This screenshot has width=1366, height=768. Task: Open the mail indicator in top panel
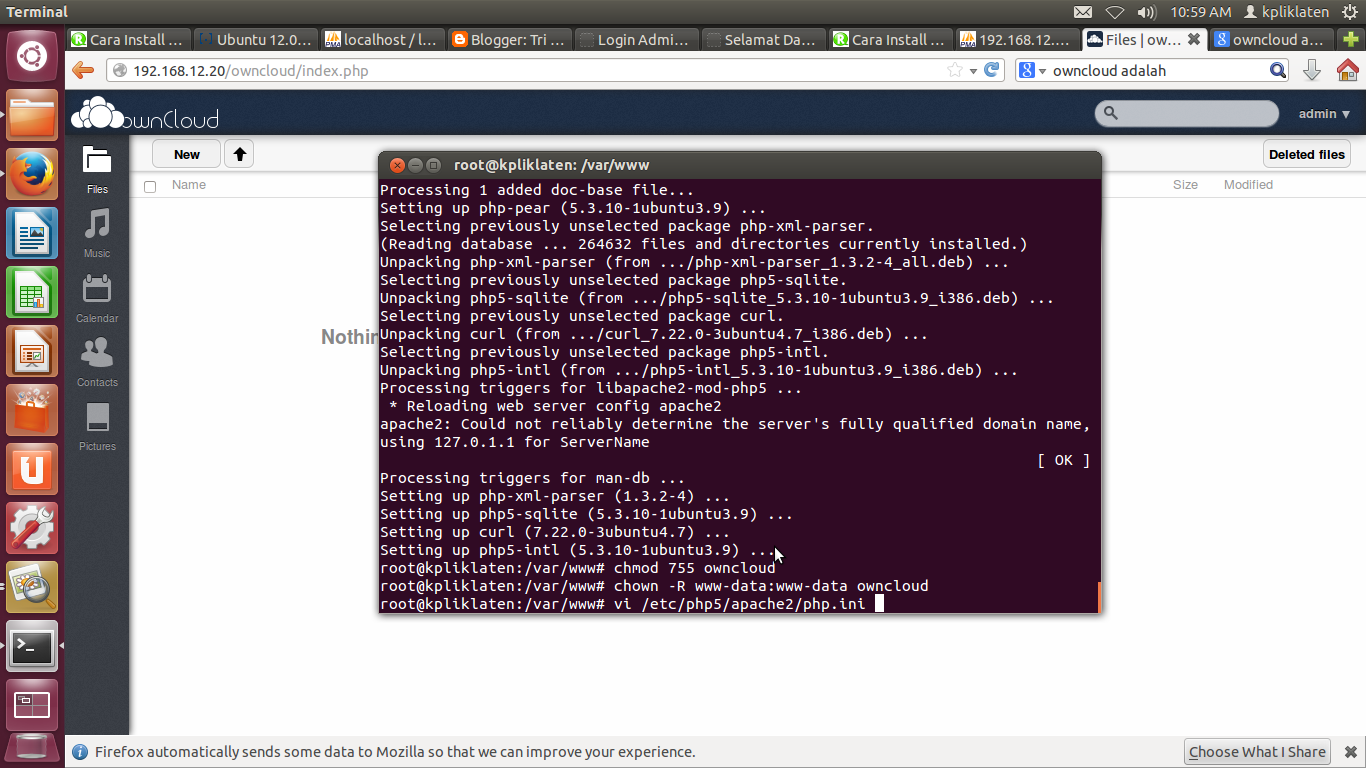tap(1083, 12)
